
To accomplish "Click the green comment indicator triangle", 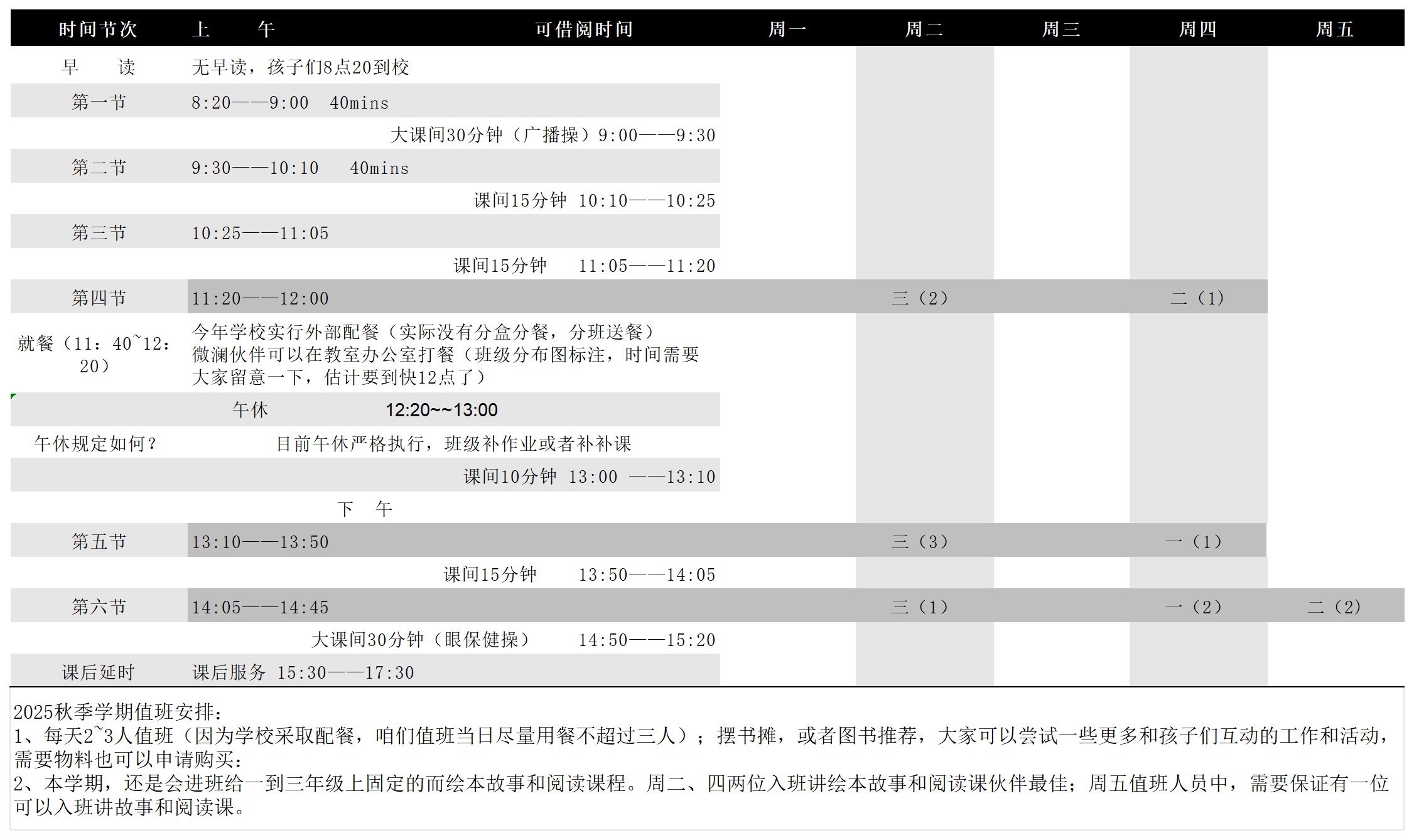I will click(x=13, y=396).
